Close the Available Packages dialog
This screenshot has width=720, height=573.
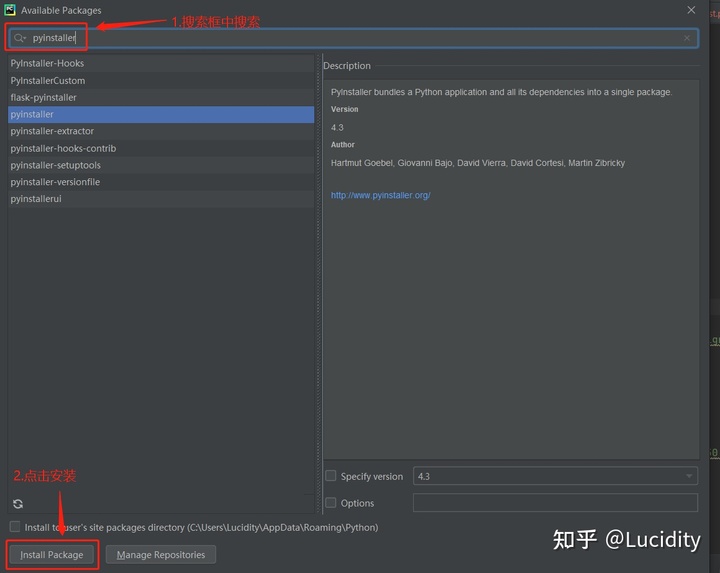click(x=691, y=10)
